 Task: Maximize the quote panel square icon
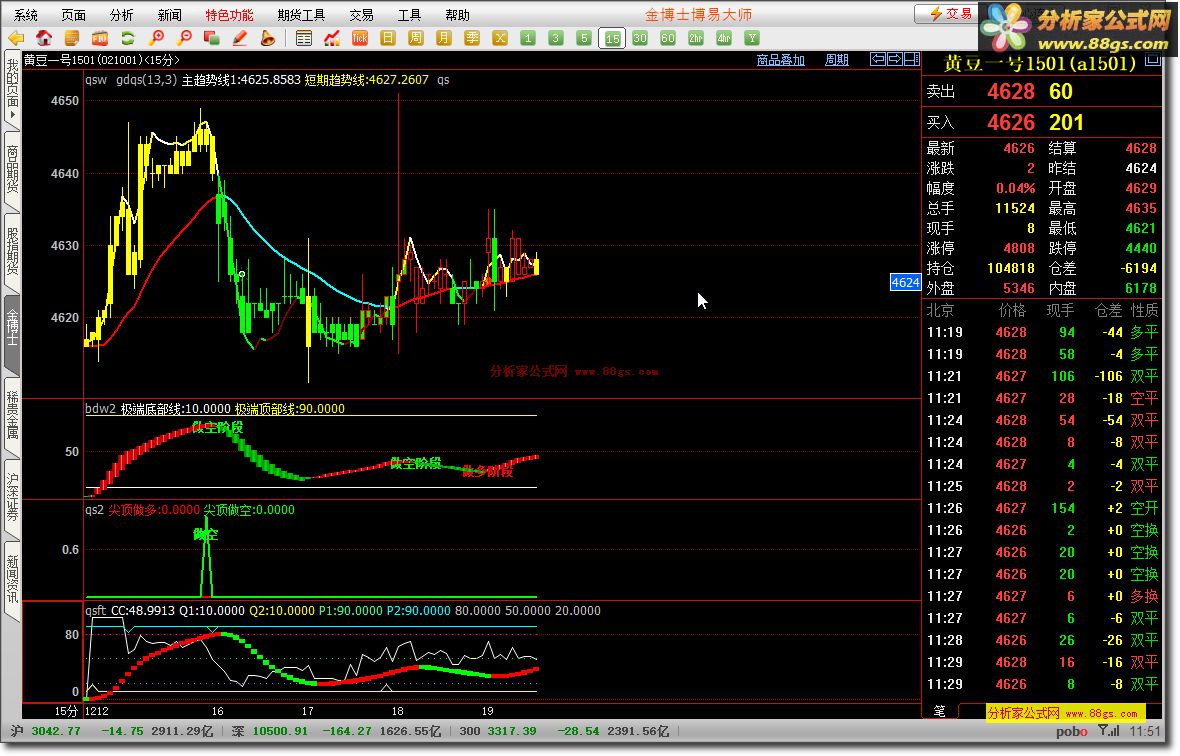(1153, 60)
